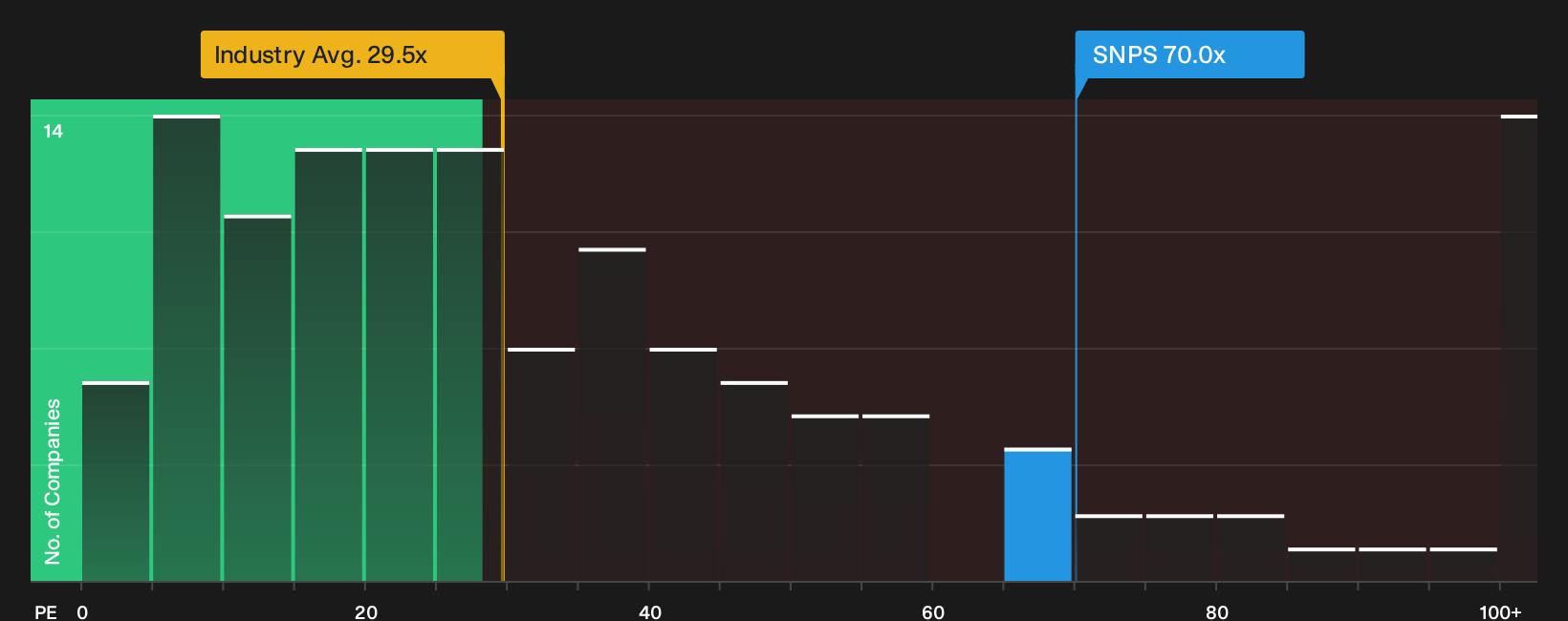The width and height of the screenshot is (1568, 621).
Task: Click the bar for PE 35-40
Action: coord(612,415)
